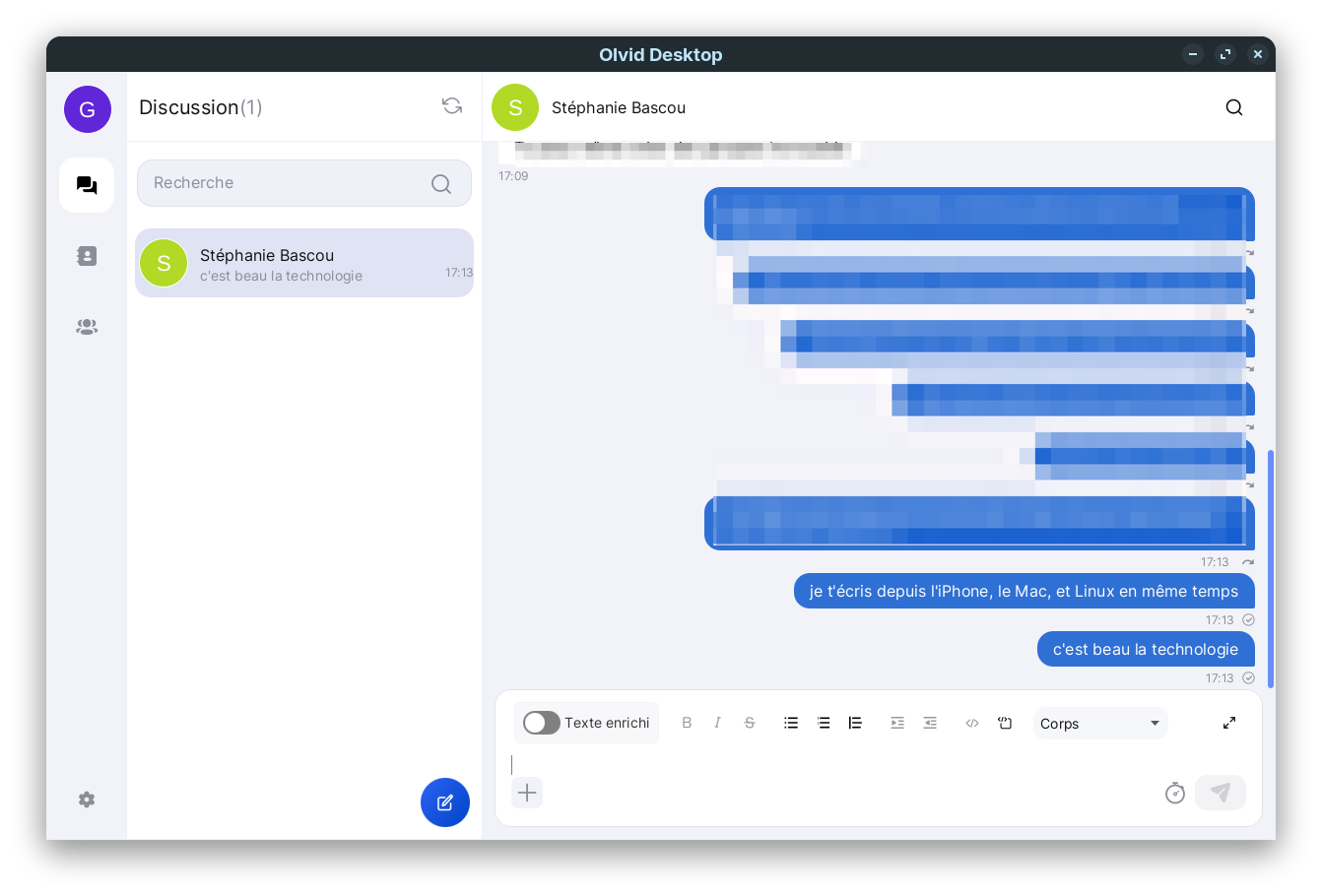Start a new discussion with blue pencil button

(x=445, y=802)
